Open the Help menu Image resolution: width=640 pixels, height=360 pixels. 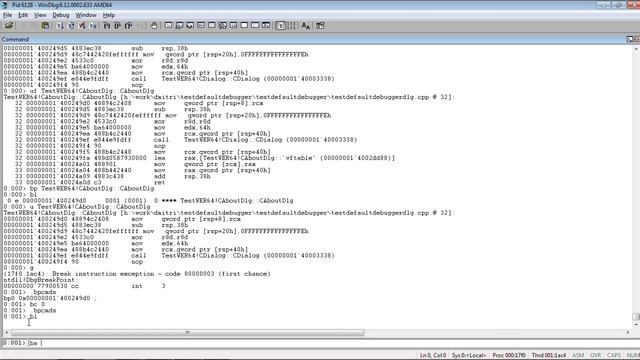tap(109, 15)
